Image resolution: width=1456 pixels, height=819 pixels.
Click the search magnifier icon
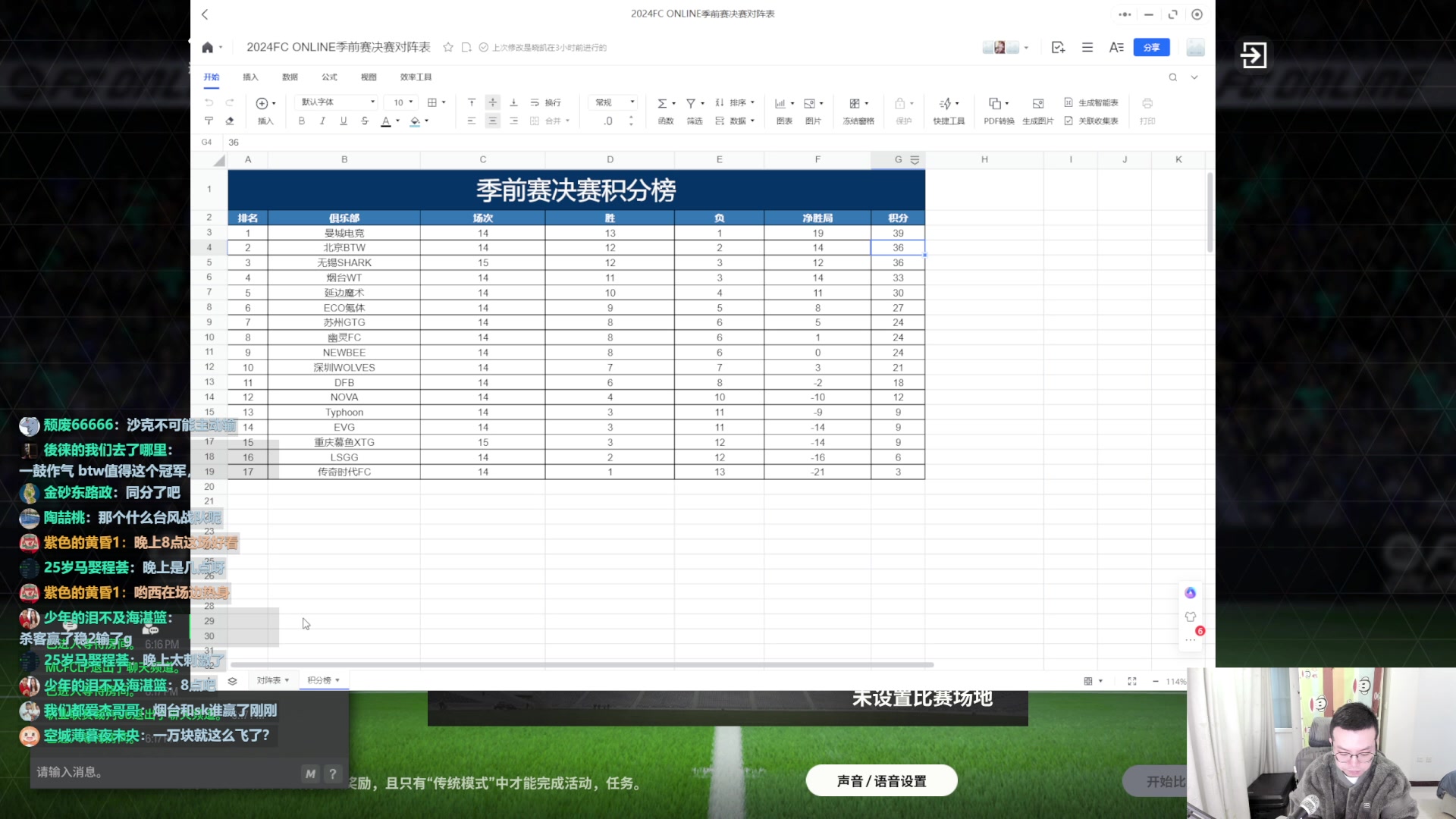pyautogui.click(x=1172, y=77)
